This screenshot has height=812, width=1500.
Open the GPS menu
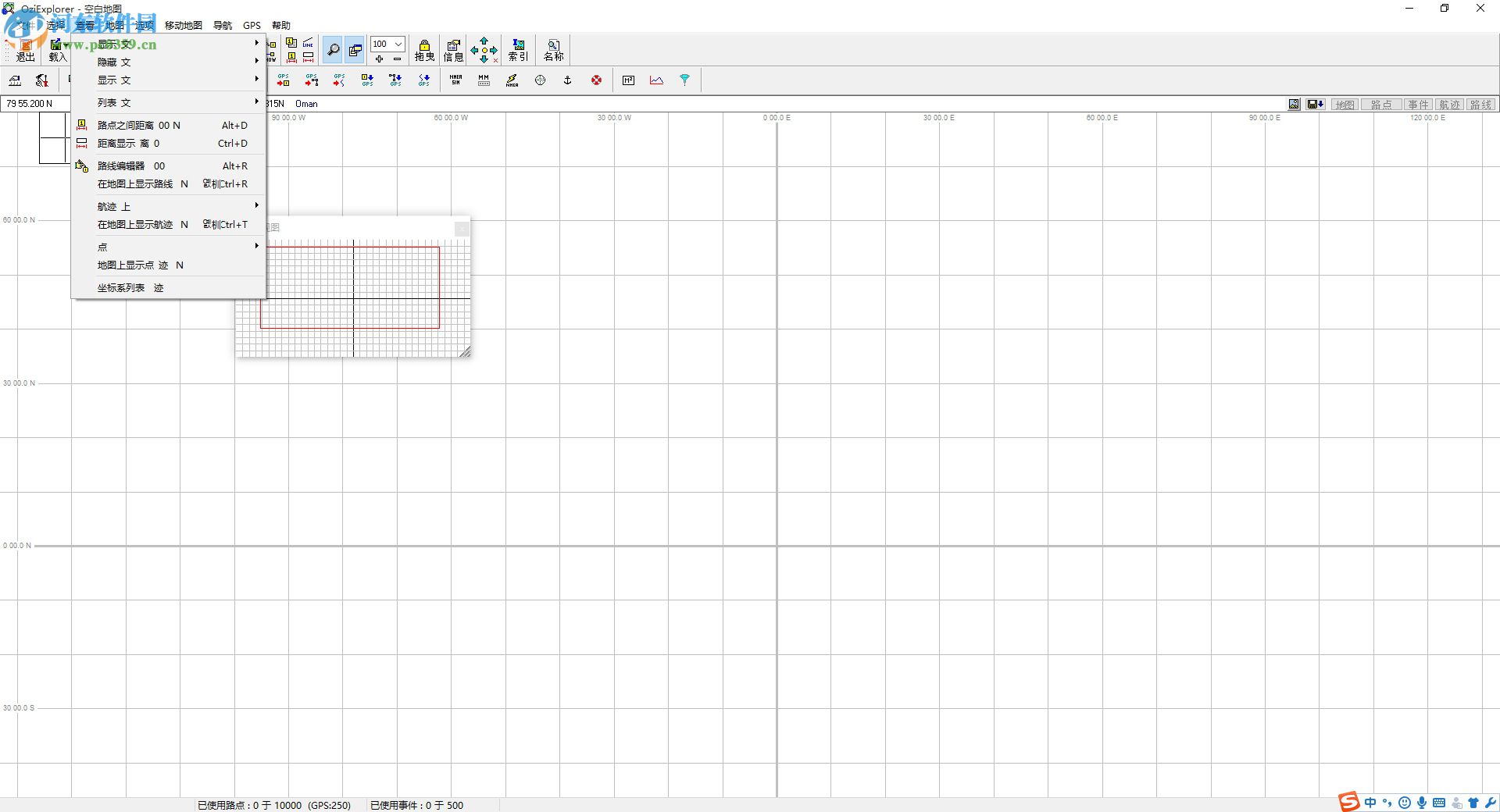pos(252,25)
